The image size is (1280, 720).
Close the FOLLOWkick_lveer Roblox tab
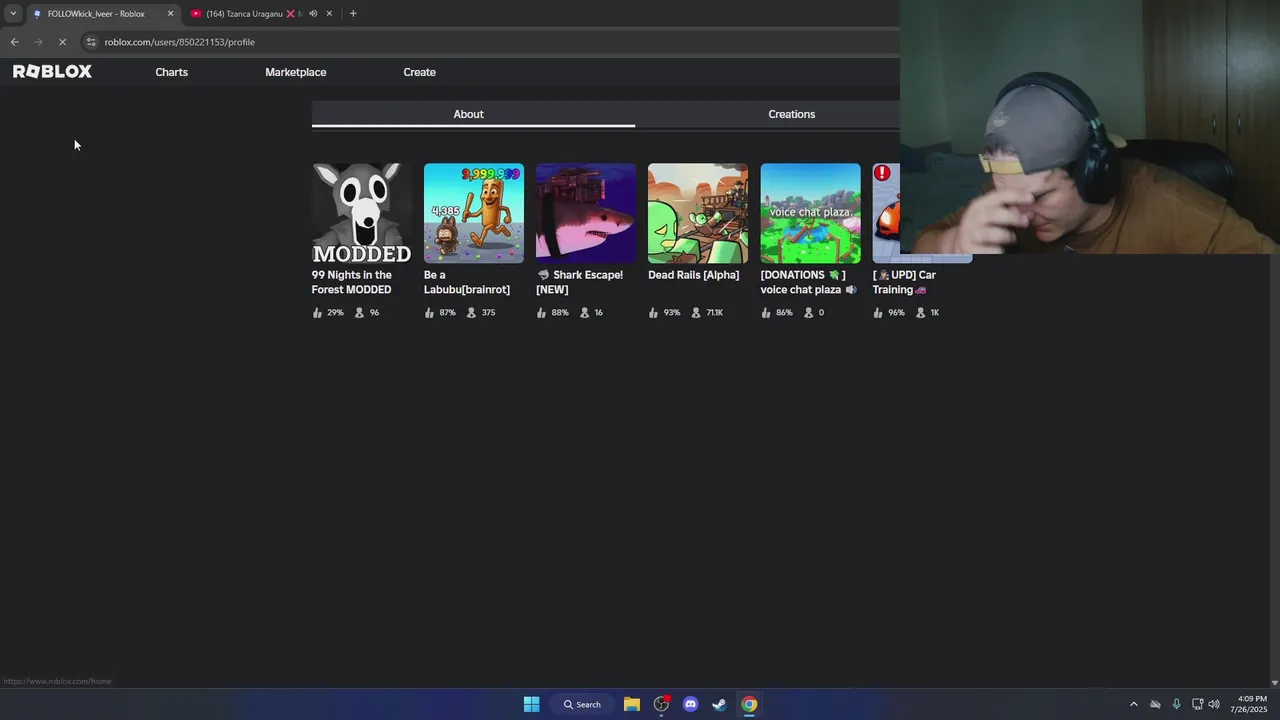coord(170,14)
